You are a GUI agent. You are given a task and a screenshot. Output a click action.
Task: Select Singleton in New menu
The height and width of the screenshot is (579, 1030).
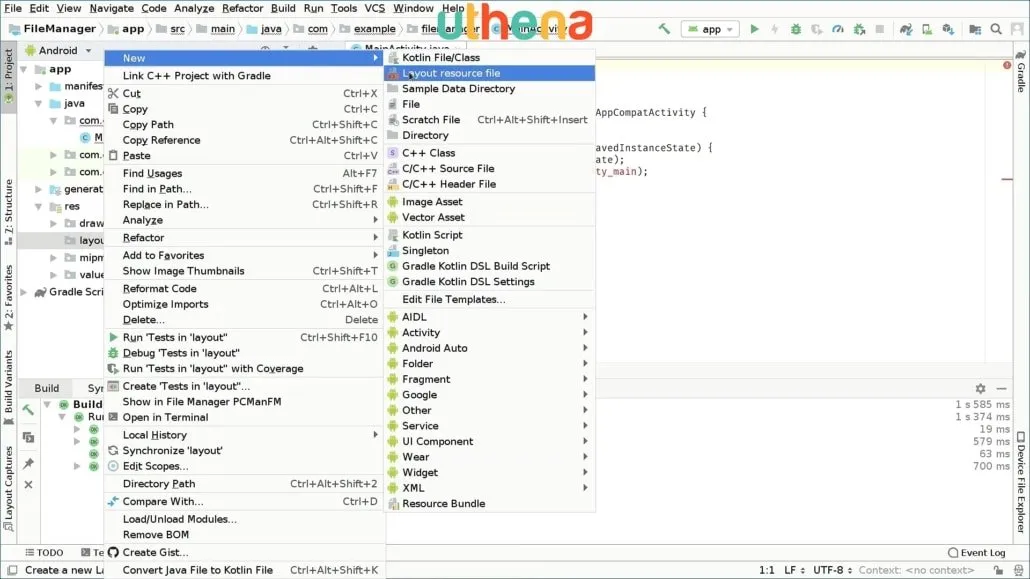(x=489, y=250)
